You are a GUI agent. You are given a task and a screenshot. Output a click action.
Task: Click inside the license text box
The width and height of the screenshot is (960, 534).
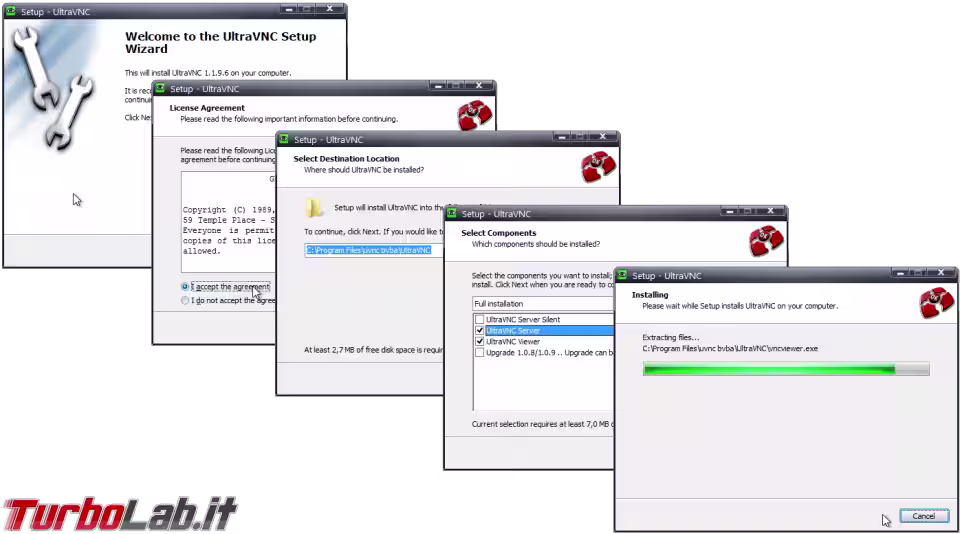coord(228,222)
